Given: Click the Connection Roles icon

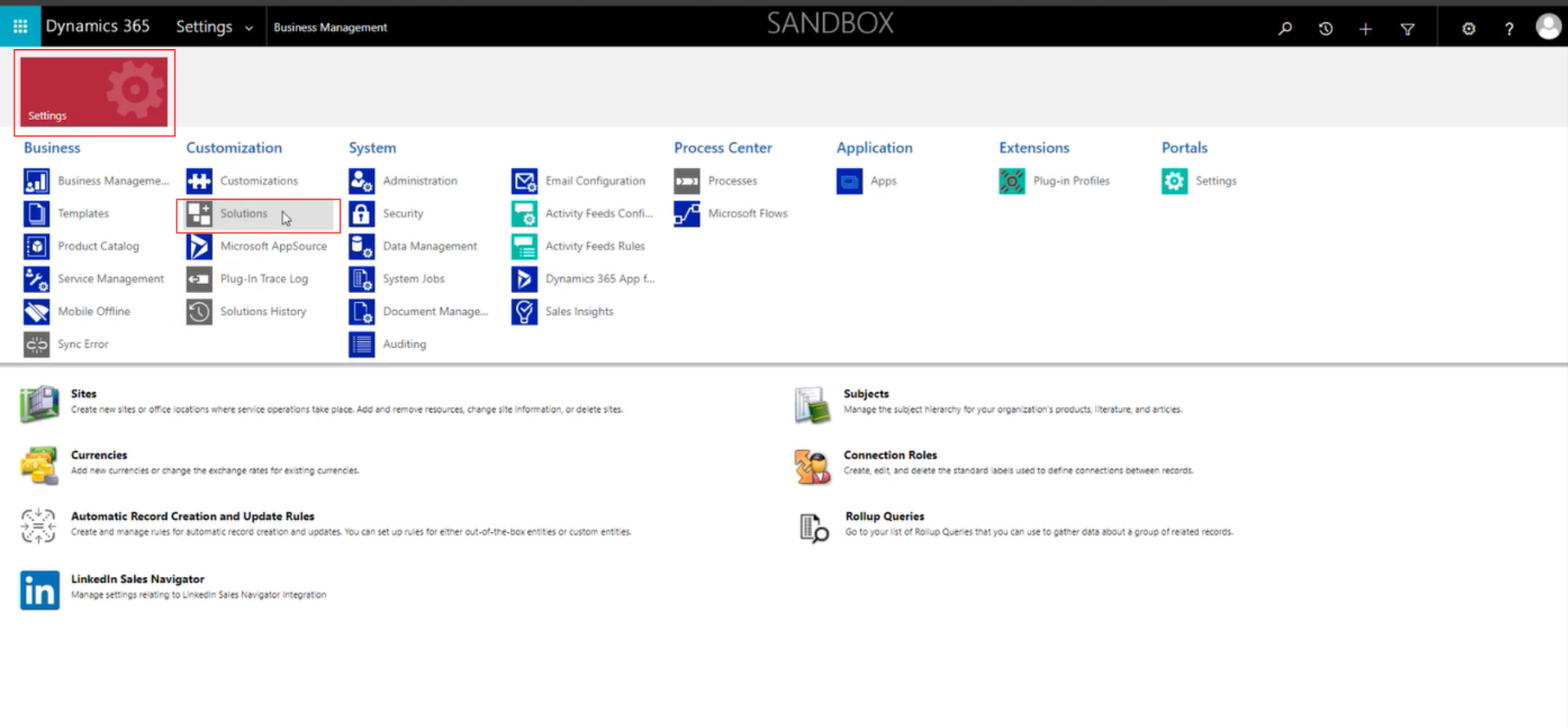Looking at the screenshot, I should pyautogui.click(x=813, y=466).
